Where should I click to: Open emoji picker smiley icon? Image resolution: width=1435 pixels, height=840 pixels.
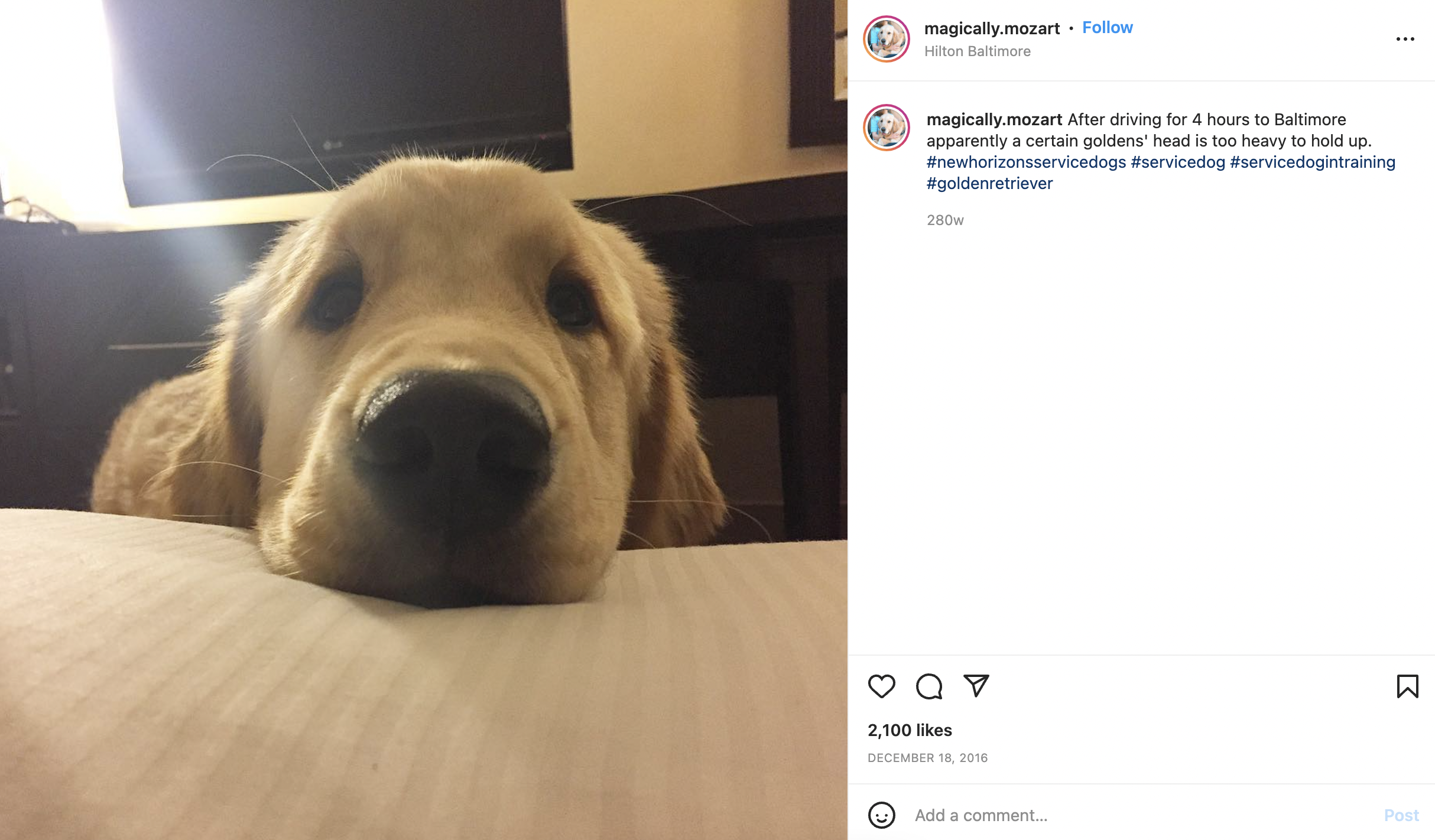pos(881,815)
